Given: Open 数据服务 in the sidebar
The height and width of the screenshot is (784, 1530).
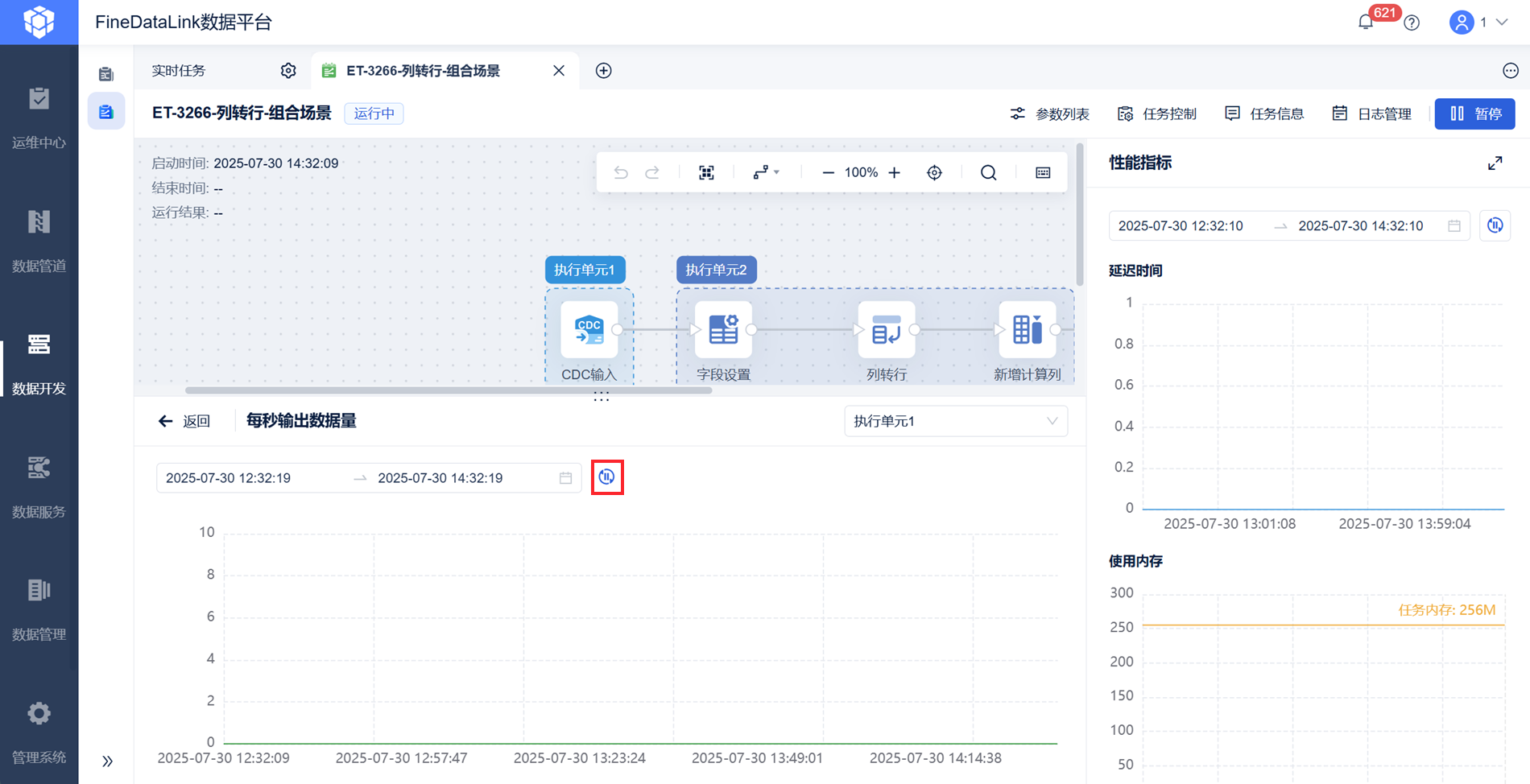Looking at the screenshot, I should pyautogui.click(x=39, y=488).
